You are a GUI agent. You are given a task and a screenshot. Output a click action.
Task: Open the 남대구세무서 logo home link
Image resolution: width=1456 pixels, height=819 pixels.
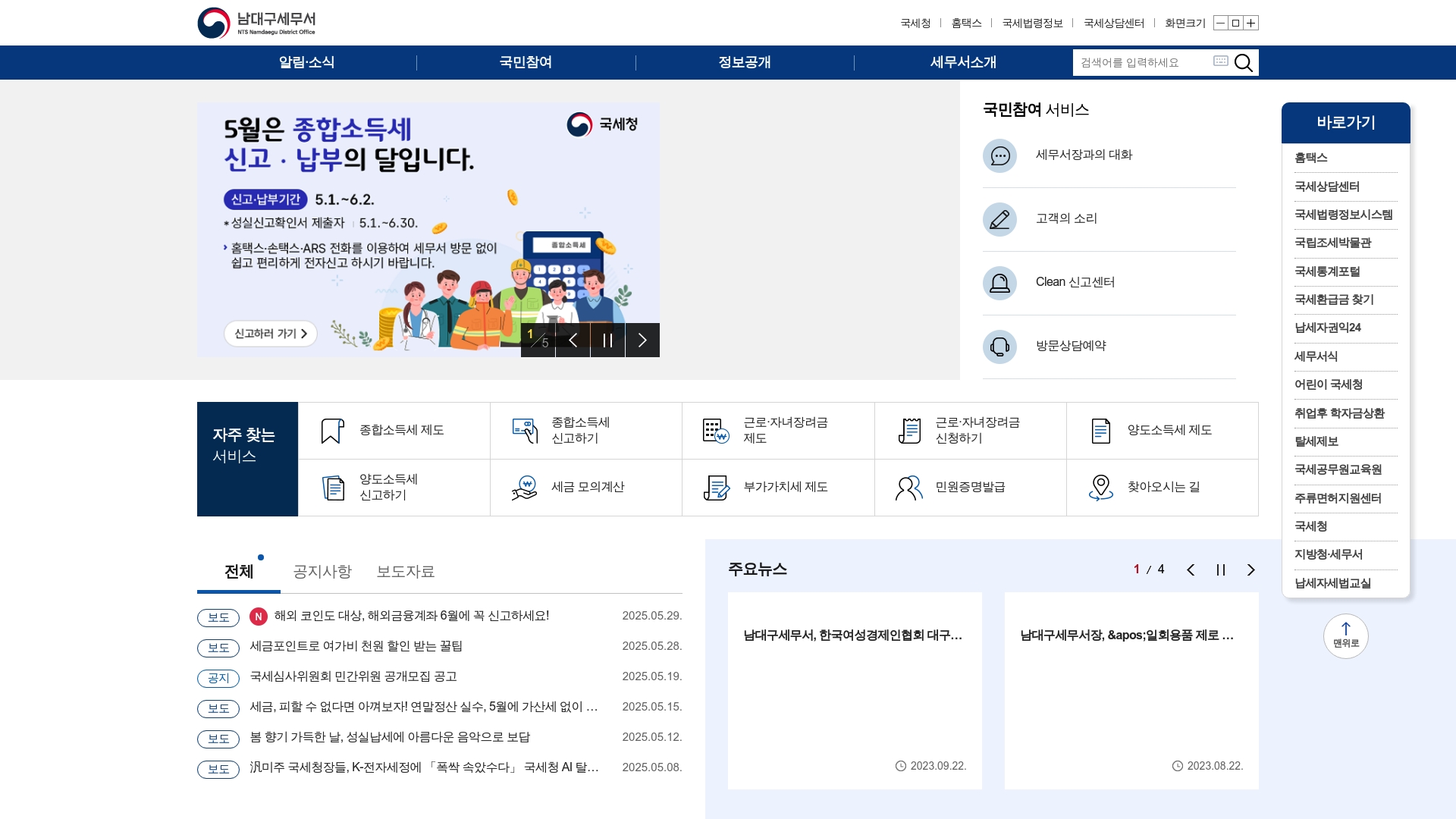pyautogui.click(x=256, y=23)
